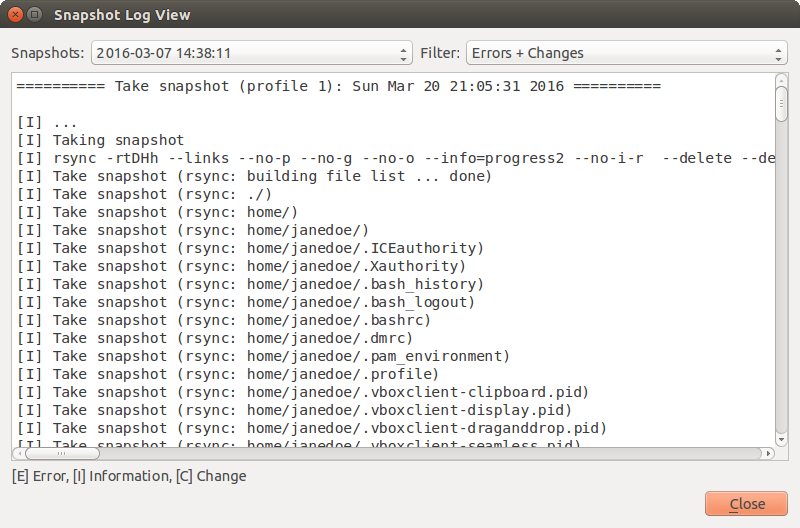Click the log line for .bash_history
Viewport: 800px width, 528px height.
(251, 284)
